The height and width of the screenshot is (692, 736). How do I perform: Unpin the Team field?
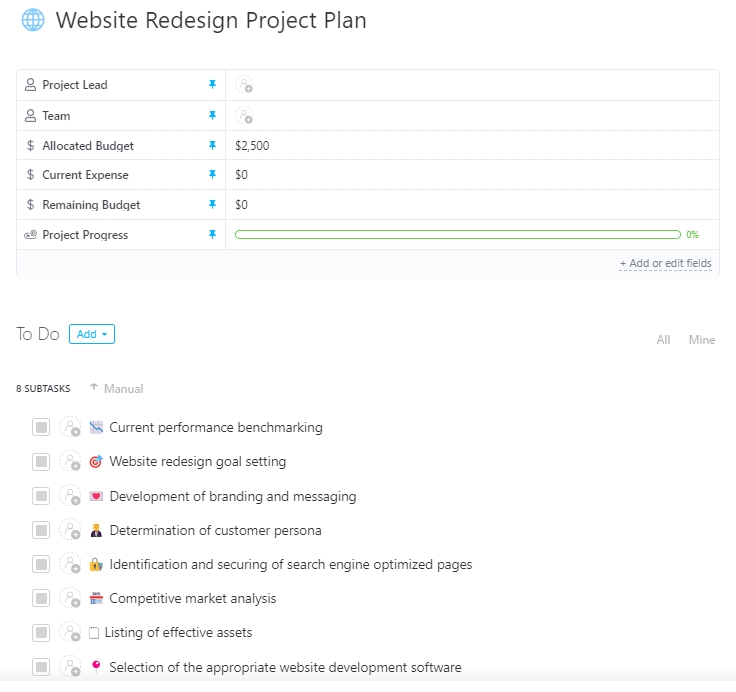pos(212,115)
